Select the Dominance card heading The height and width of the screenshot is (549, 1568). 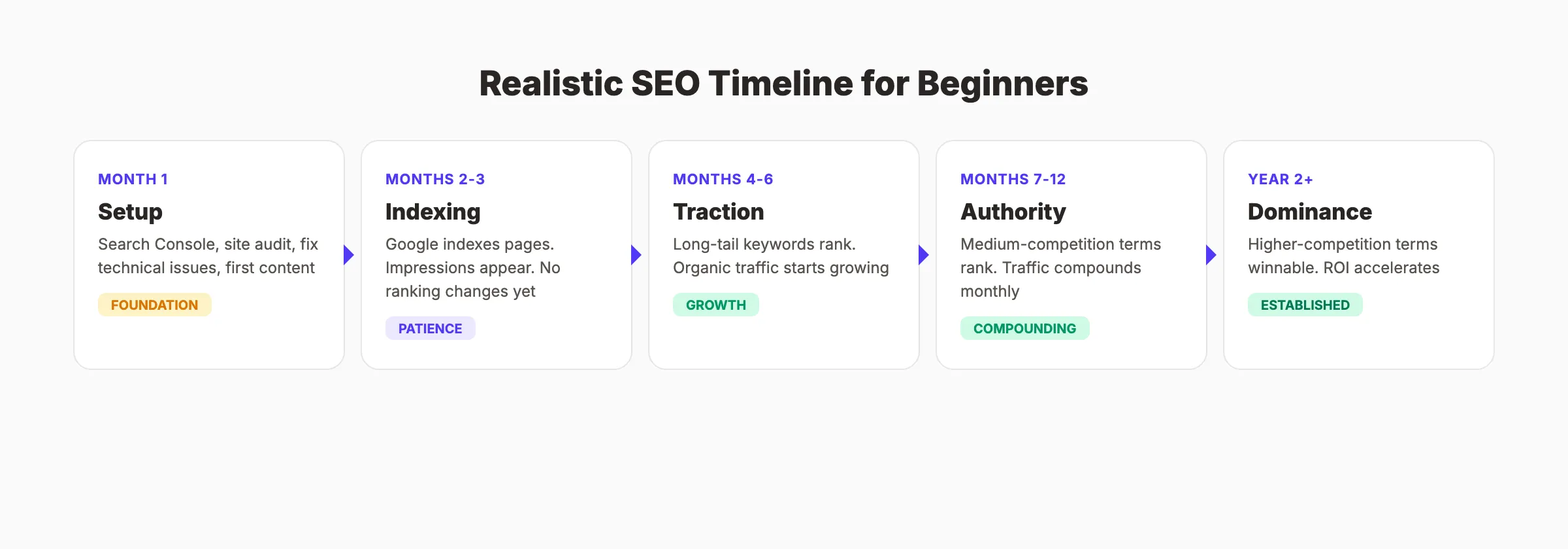(x=1309, y=212)
